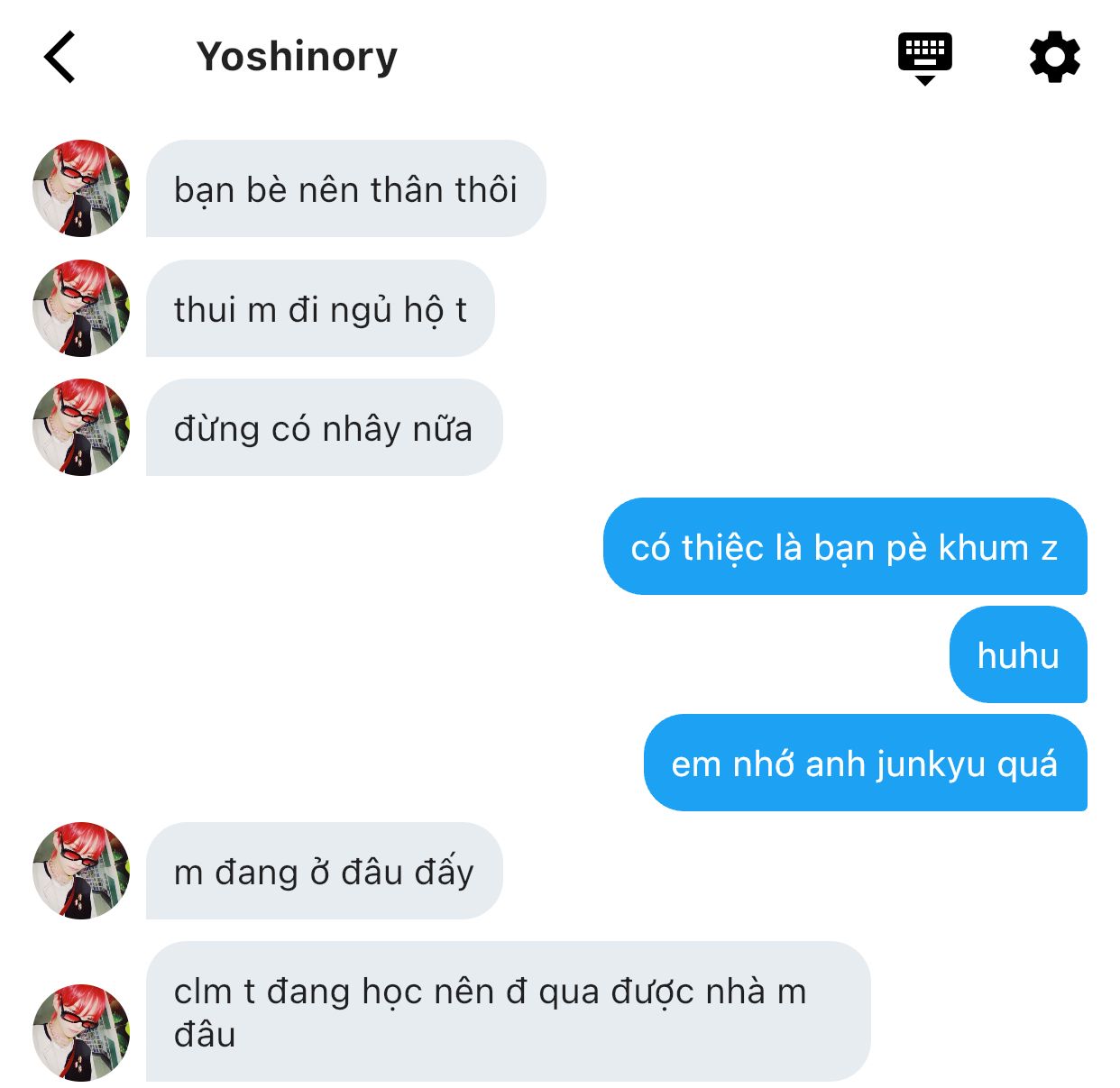Open avatar beside the 'clm t đang học' message

(x=81, y=1033)
